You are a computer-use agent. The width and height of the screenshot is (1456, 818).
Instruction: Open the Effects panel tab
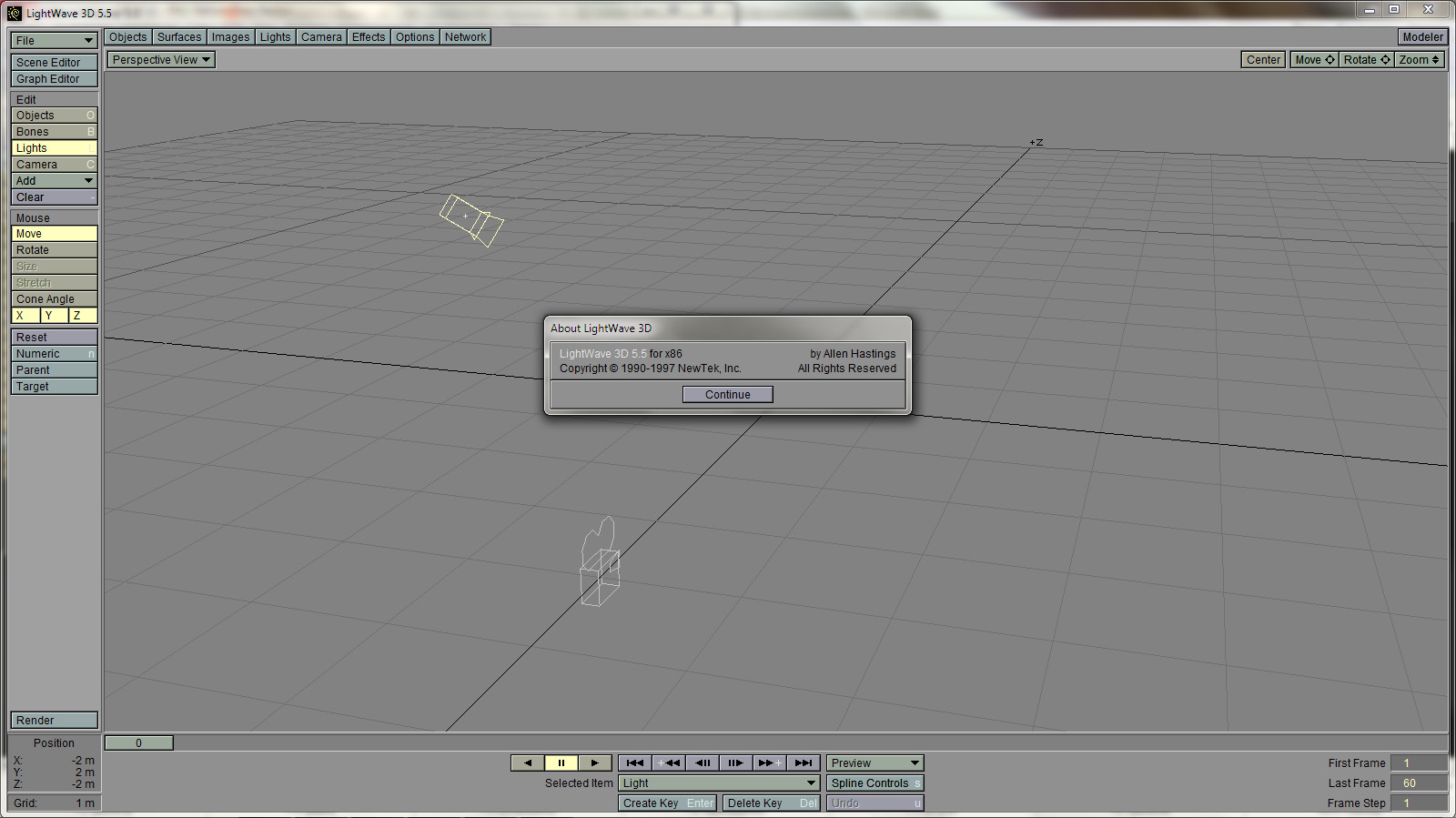(x=369, y=37)
